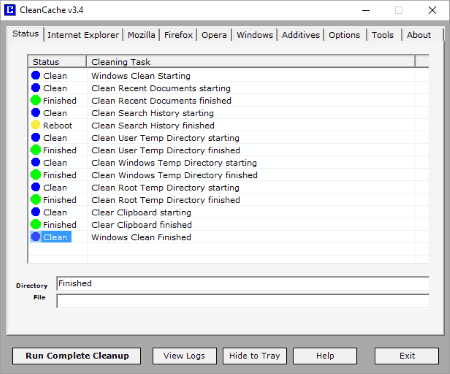Image resolution: width=450 pixels, height=374 pixels.
Task: Select 'Windows Clean Starting' task text
Action: click(x=141, y=76)
